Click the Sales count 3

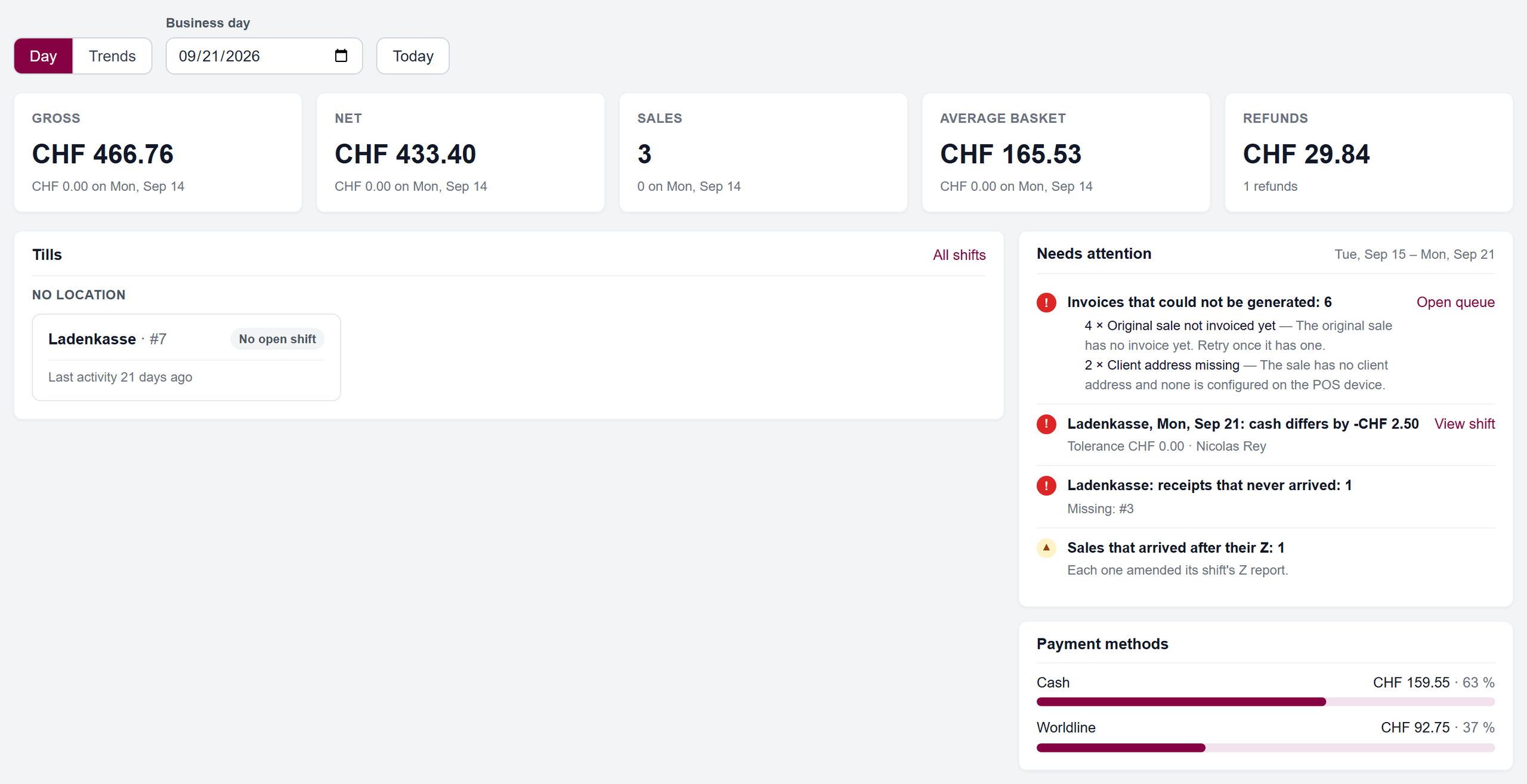pyautogui.click(x=644, y=154)
